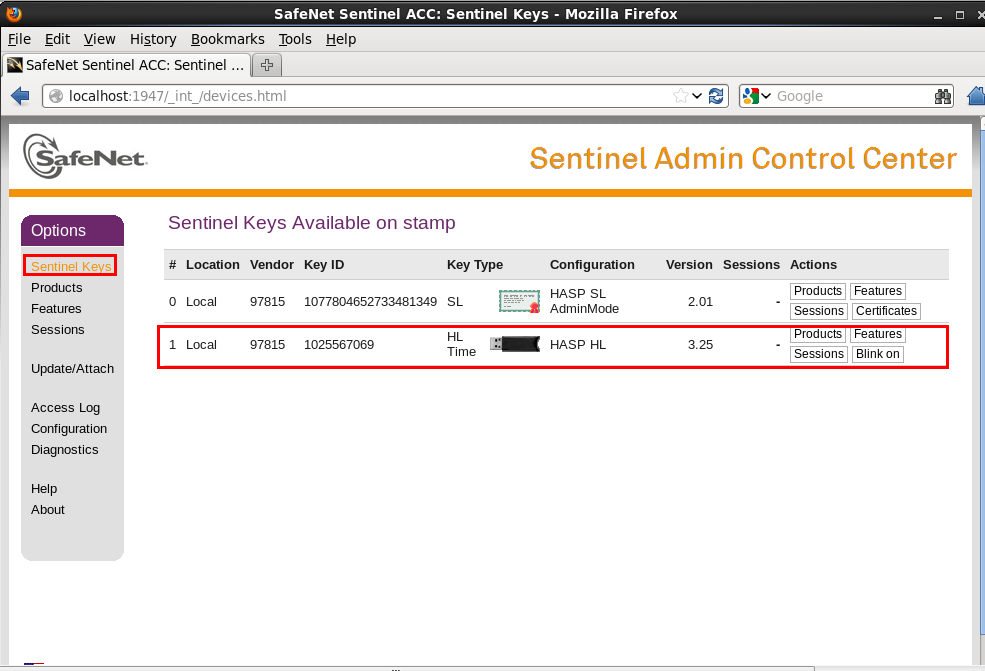Click the Sentinel Keys Available on stamp heading
Image resolution: width=985 pixels, height=671 pixels.
click(312, 223)
